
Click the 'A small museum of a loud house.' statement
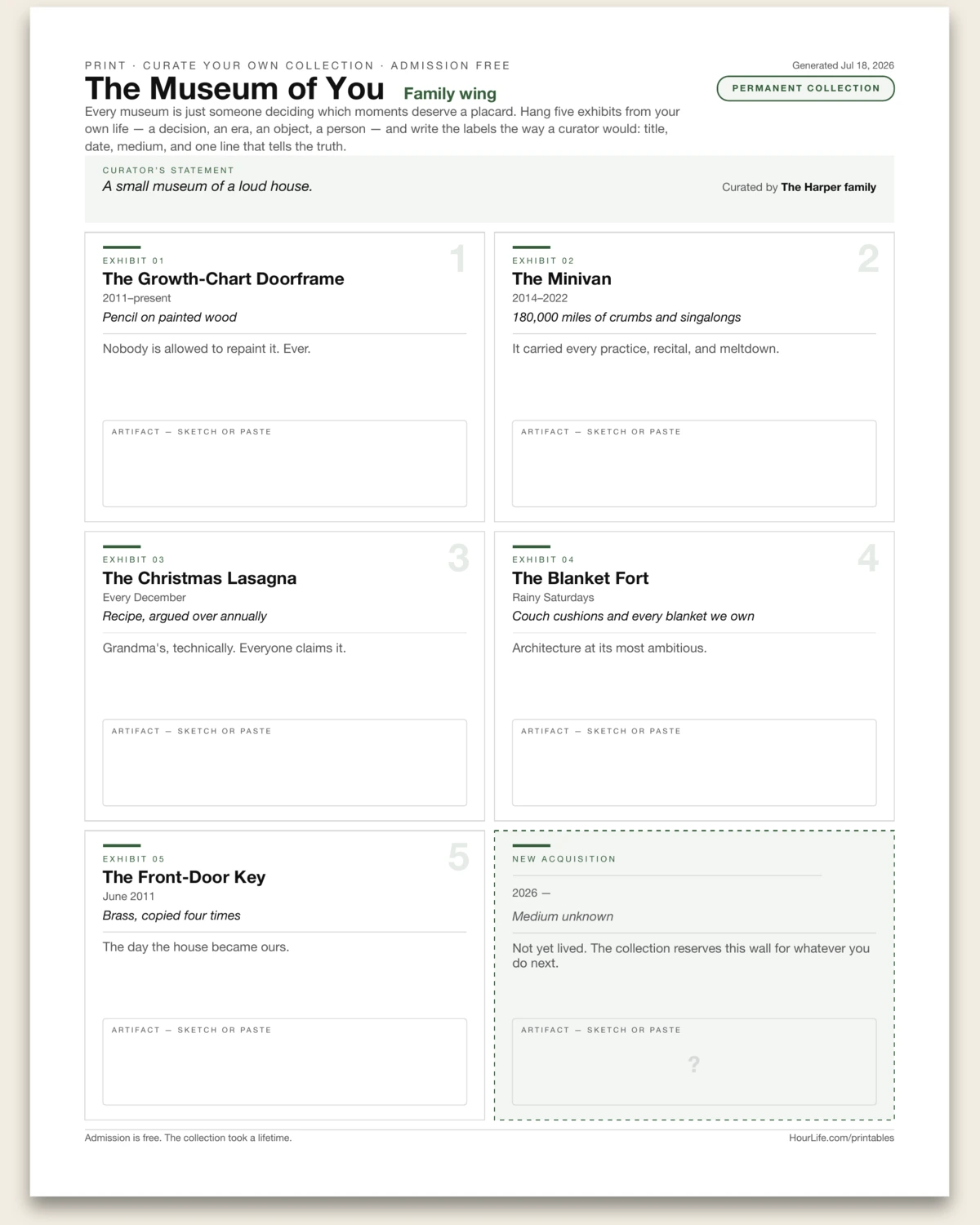click(207, 186)
